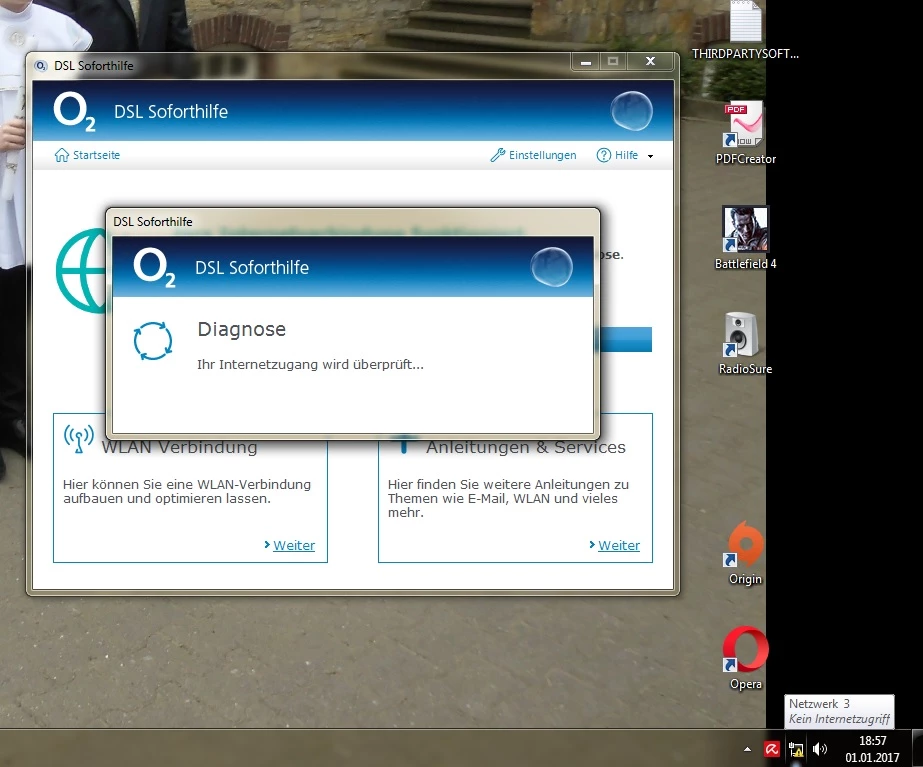Click the blue progress bar behind dialog
This screenshot has height=767, width=923.
(x=626, y=339)
